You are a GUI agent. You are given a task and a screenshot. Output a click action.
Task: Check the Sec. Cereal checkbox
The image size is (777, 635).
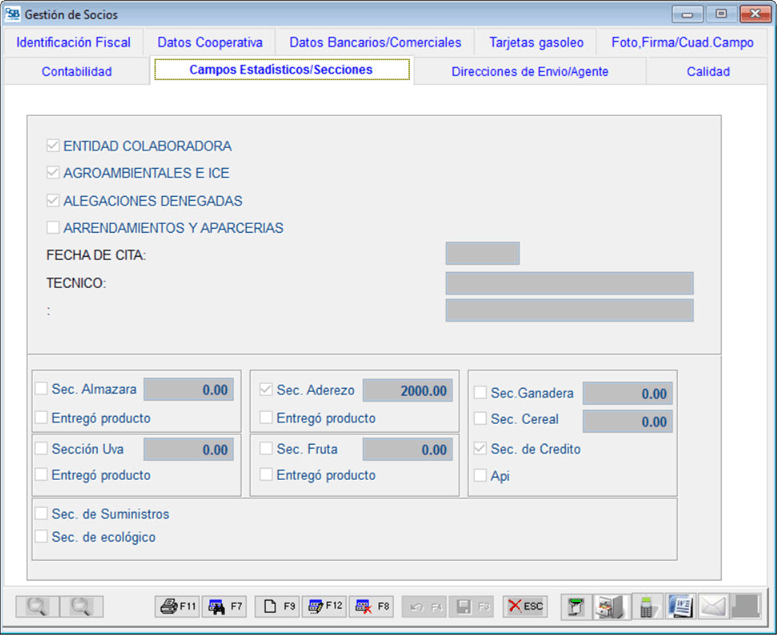click(x=480, y=419)
